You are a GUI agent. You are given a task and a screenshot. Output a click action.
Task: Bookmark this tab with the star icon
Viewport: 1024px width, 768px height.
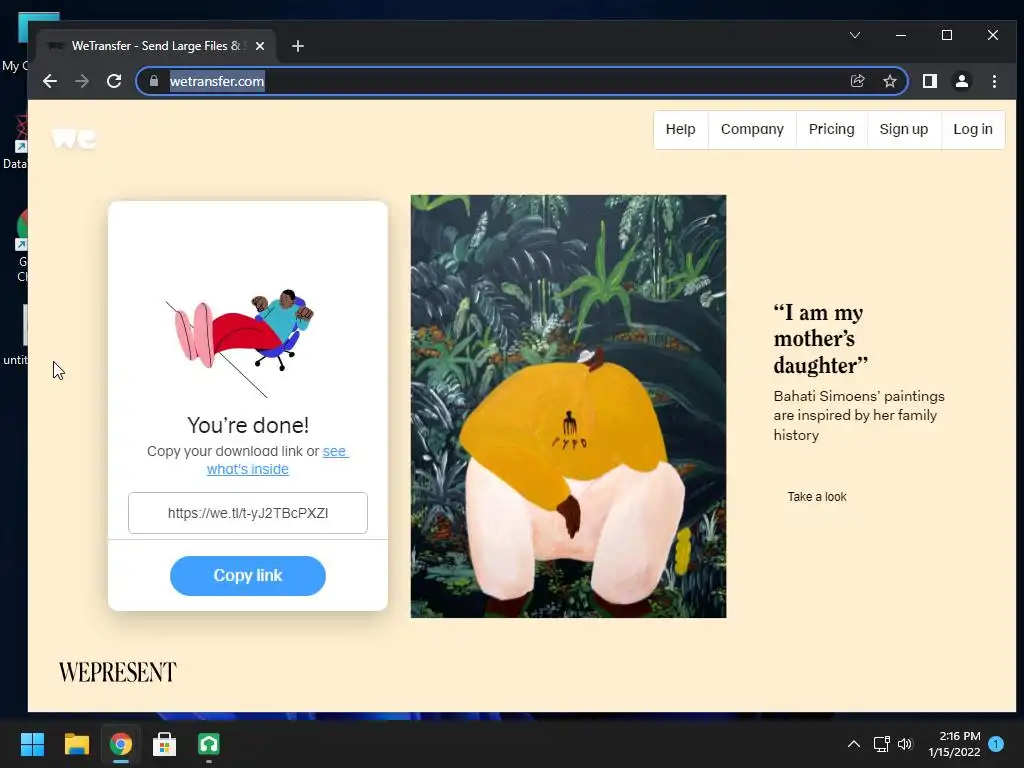click(x=889, y=81)
